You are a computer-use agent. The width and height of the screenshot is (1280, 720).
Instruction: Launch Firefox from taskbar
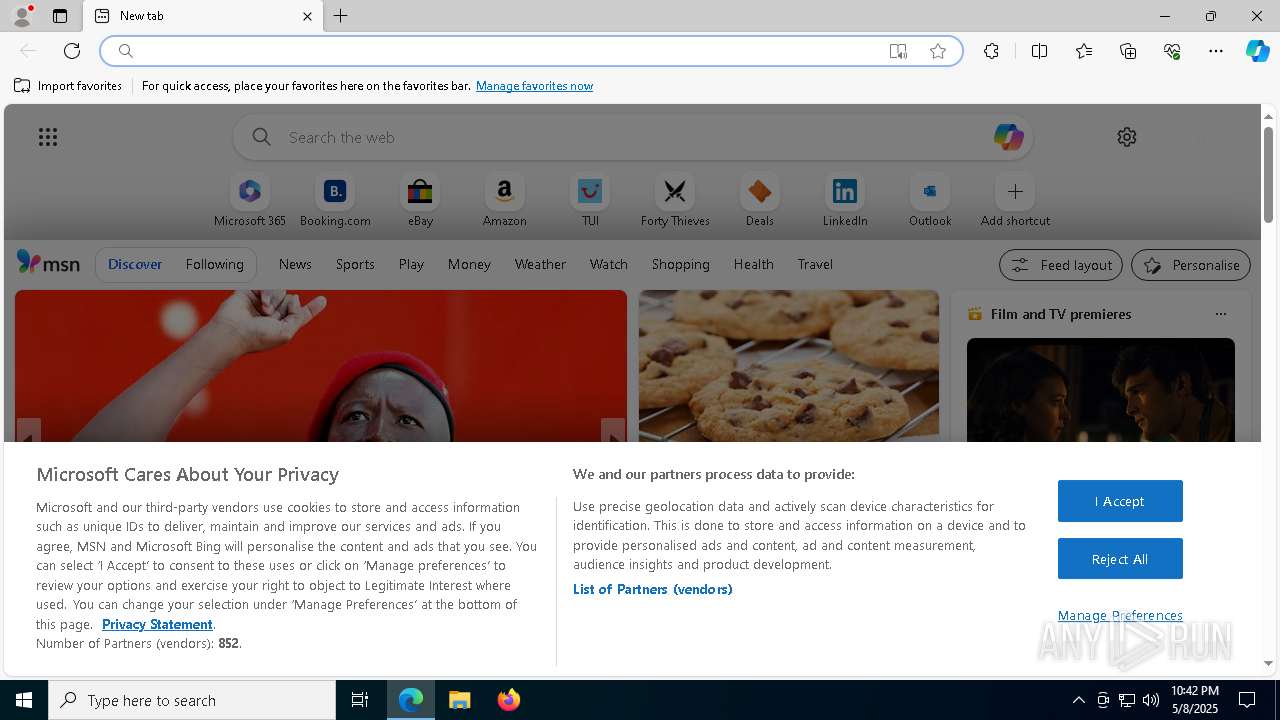tap(509, 700)
